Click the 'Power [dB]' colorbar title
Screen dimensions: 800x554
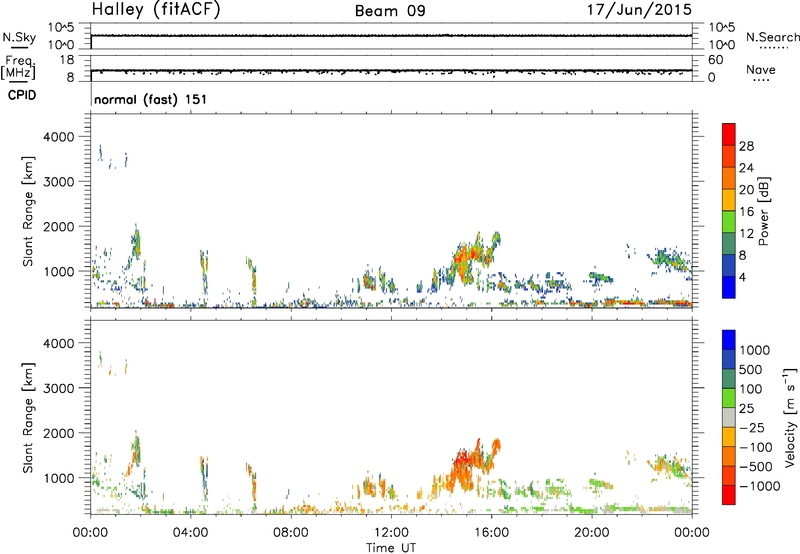coord(763,211)
